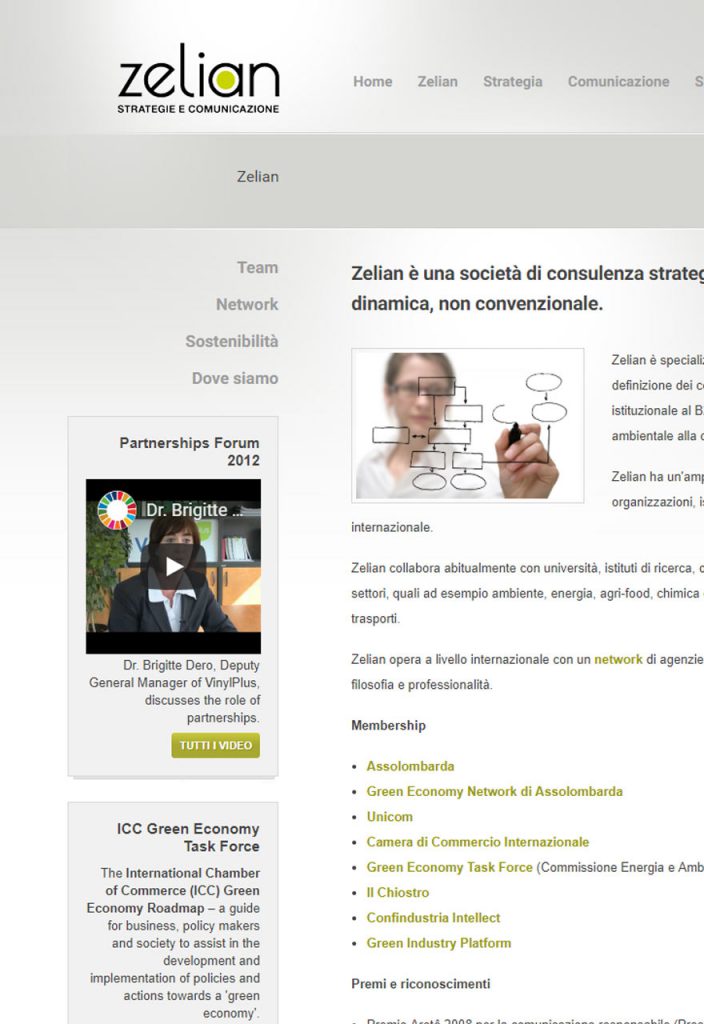704x1024 pixels.
Task: Open the Unicom membership link
Action: click(x=389, y=817)
